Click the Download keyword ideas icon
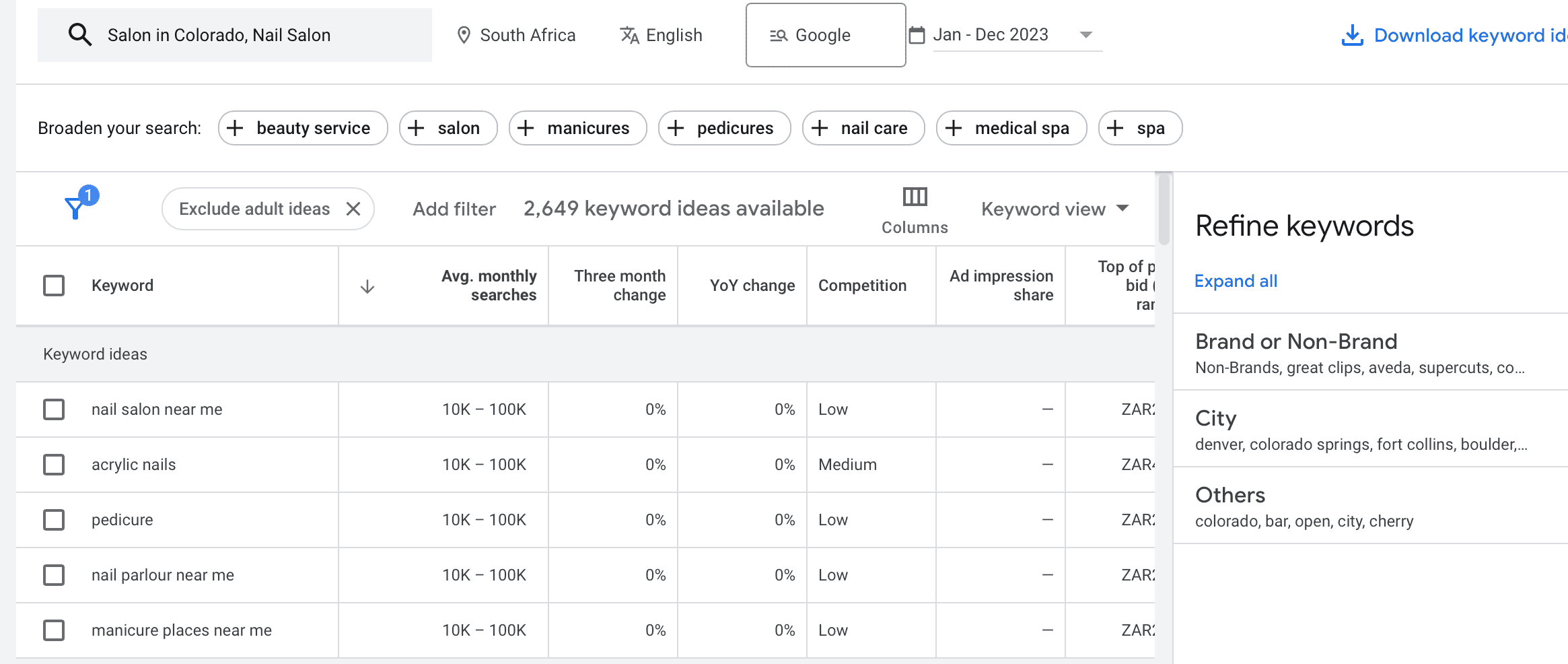The height and width of the screenshot is (664, 1568). pos(1353,34)
